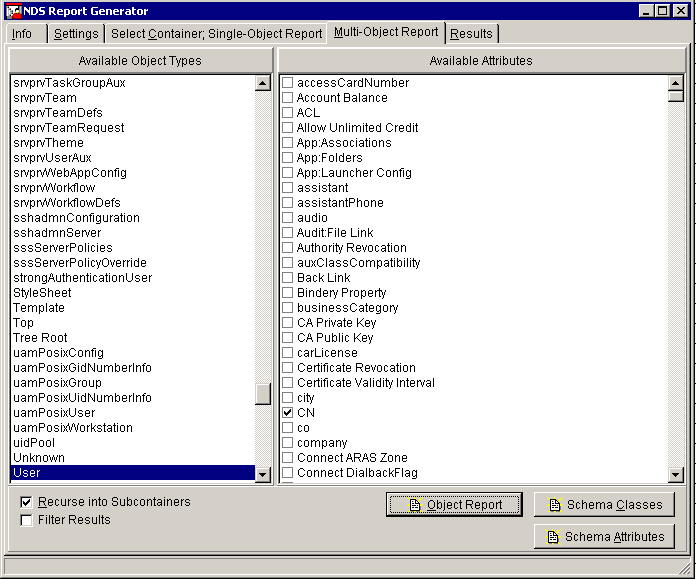Screen dimensions: 696x579
Task: Select the StyleSheet object type
Action: click(133, 293)
